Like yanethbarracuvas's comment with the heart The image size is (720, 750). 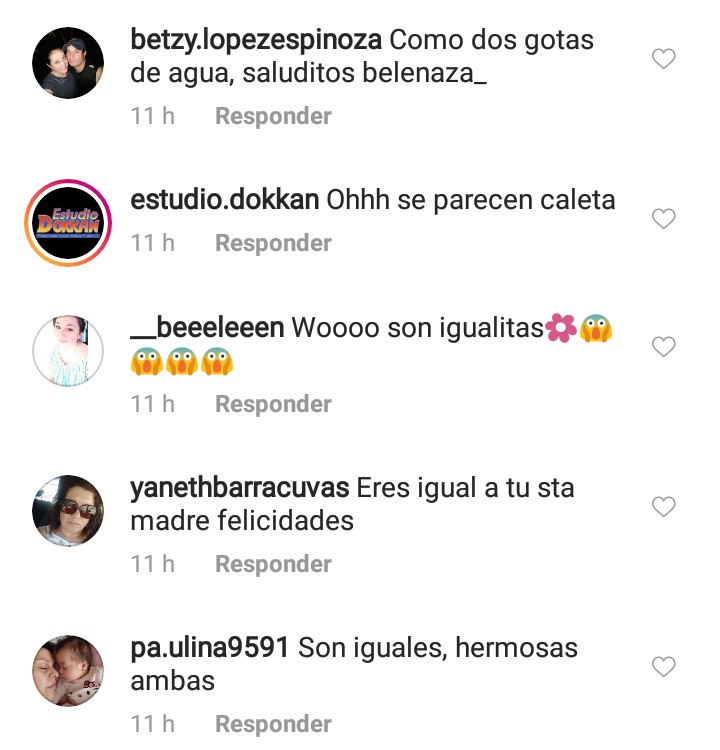664,507
